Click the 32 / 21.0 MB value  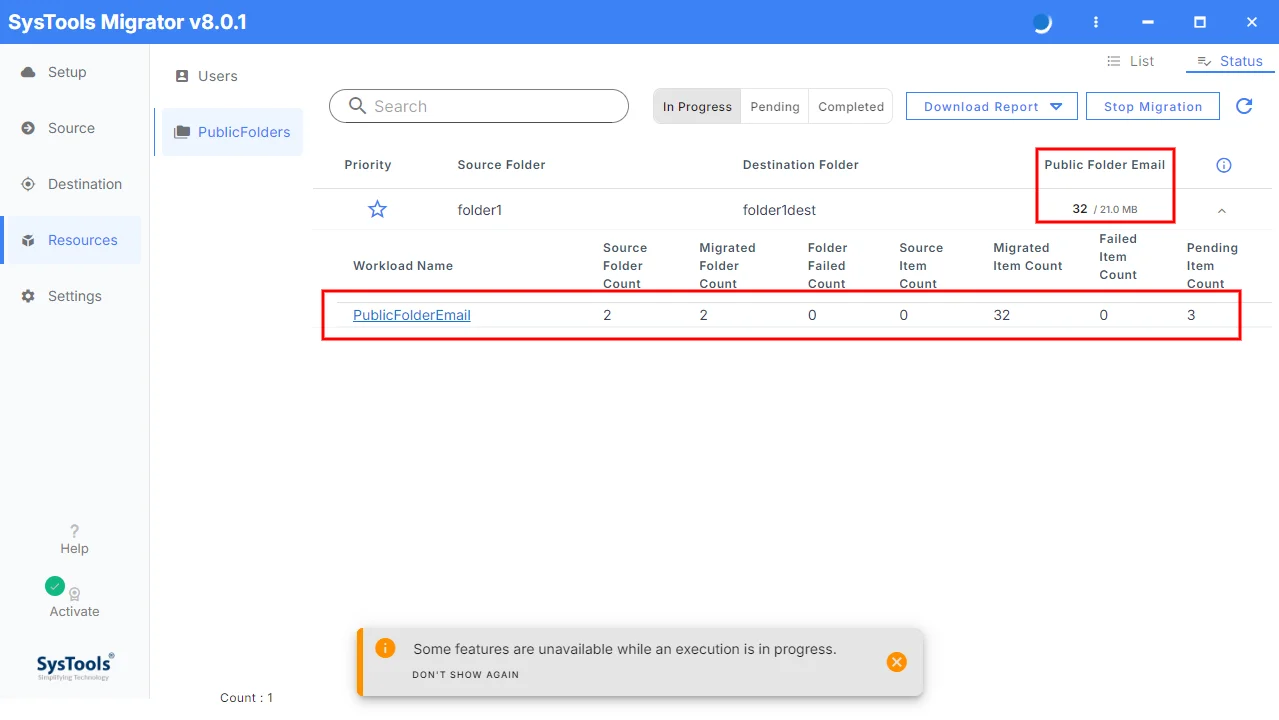coord(1104,209)
